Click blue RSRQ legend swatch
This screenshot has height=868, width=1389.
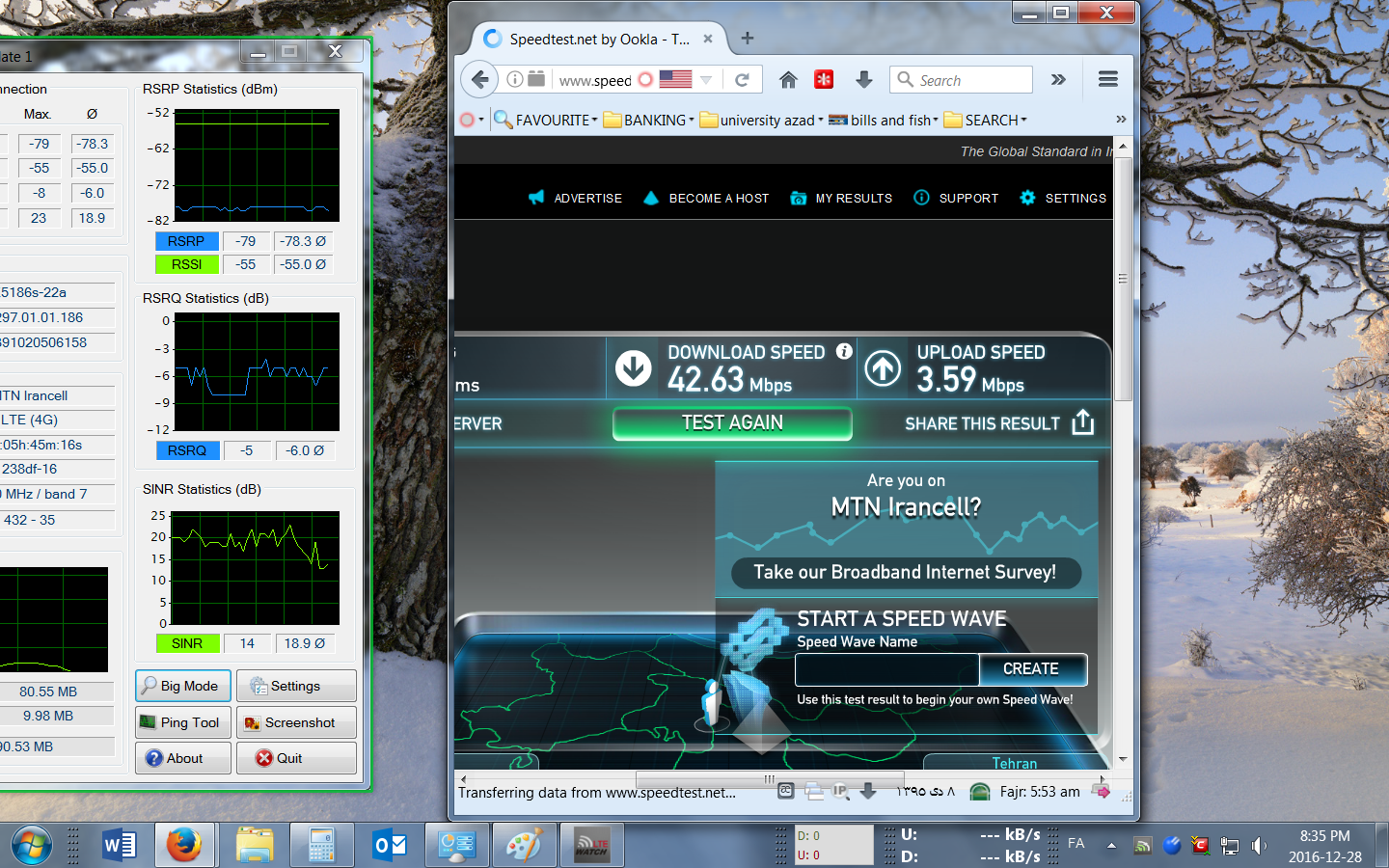[187, 450]
